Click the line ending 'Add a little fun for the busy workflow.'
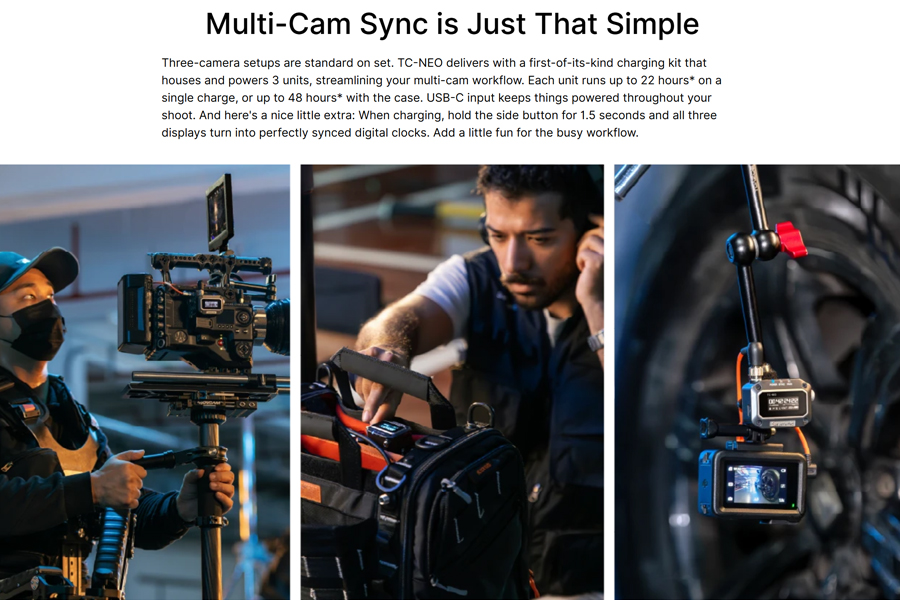 tap(399, 133)
